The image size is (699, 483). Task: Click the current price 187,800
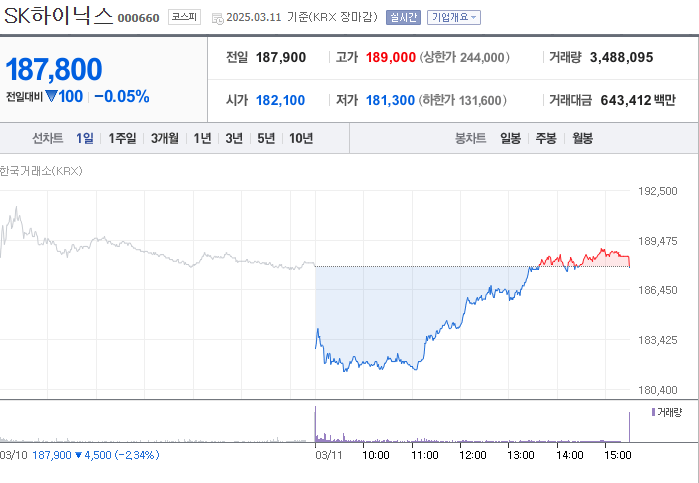coord(53,69)
